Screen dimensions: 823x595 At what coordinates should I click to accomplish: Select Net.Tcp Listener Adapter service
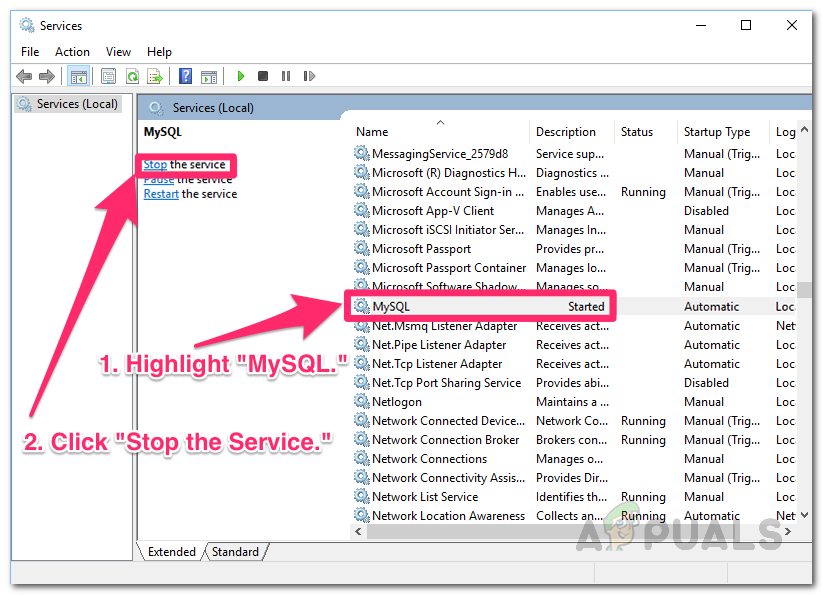click(x=437, y=364)
